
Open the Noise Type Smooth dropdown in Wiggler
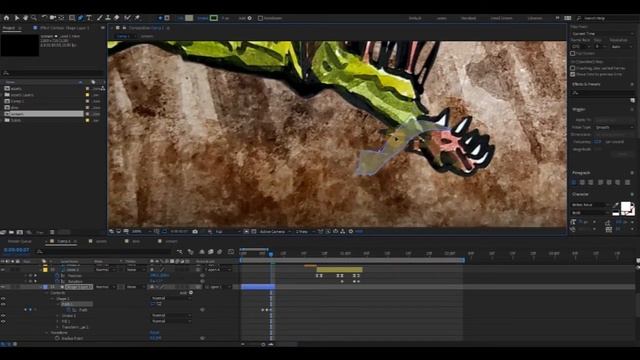point(614,127)
